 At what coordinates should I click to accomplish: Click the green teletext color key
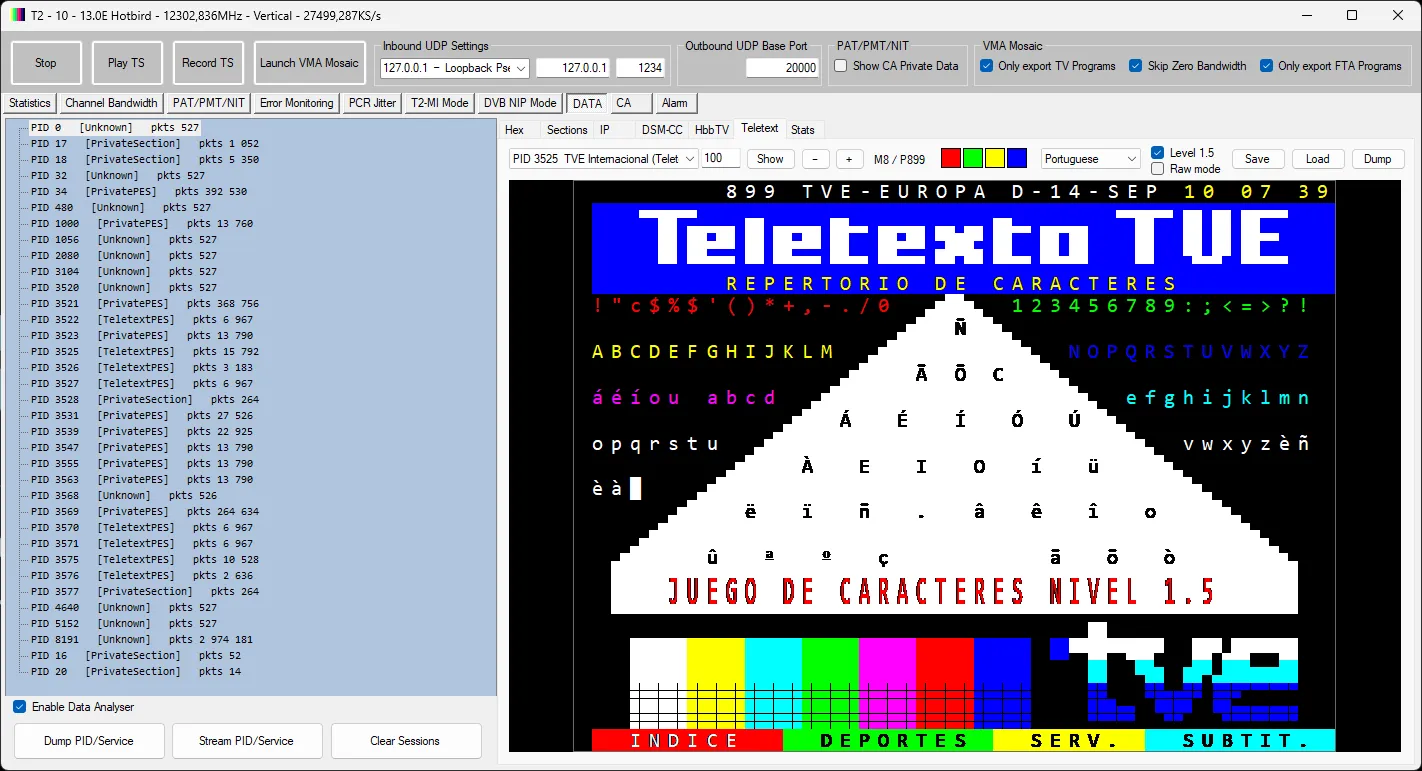tap(973, 158)
